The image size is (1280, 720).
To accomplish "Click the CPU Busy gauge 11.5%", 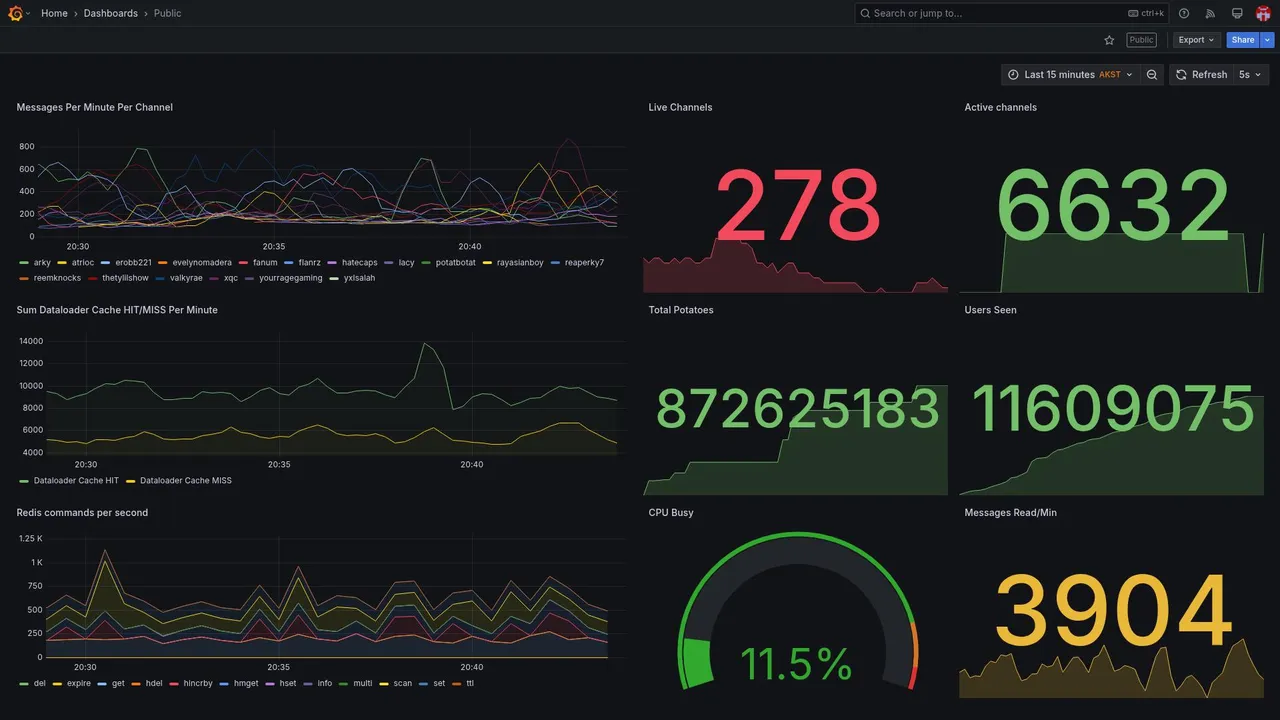I will [797, 665].
